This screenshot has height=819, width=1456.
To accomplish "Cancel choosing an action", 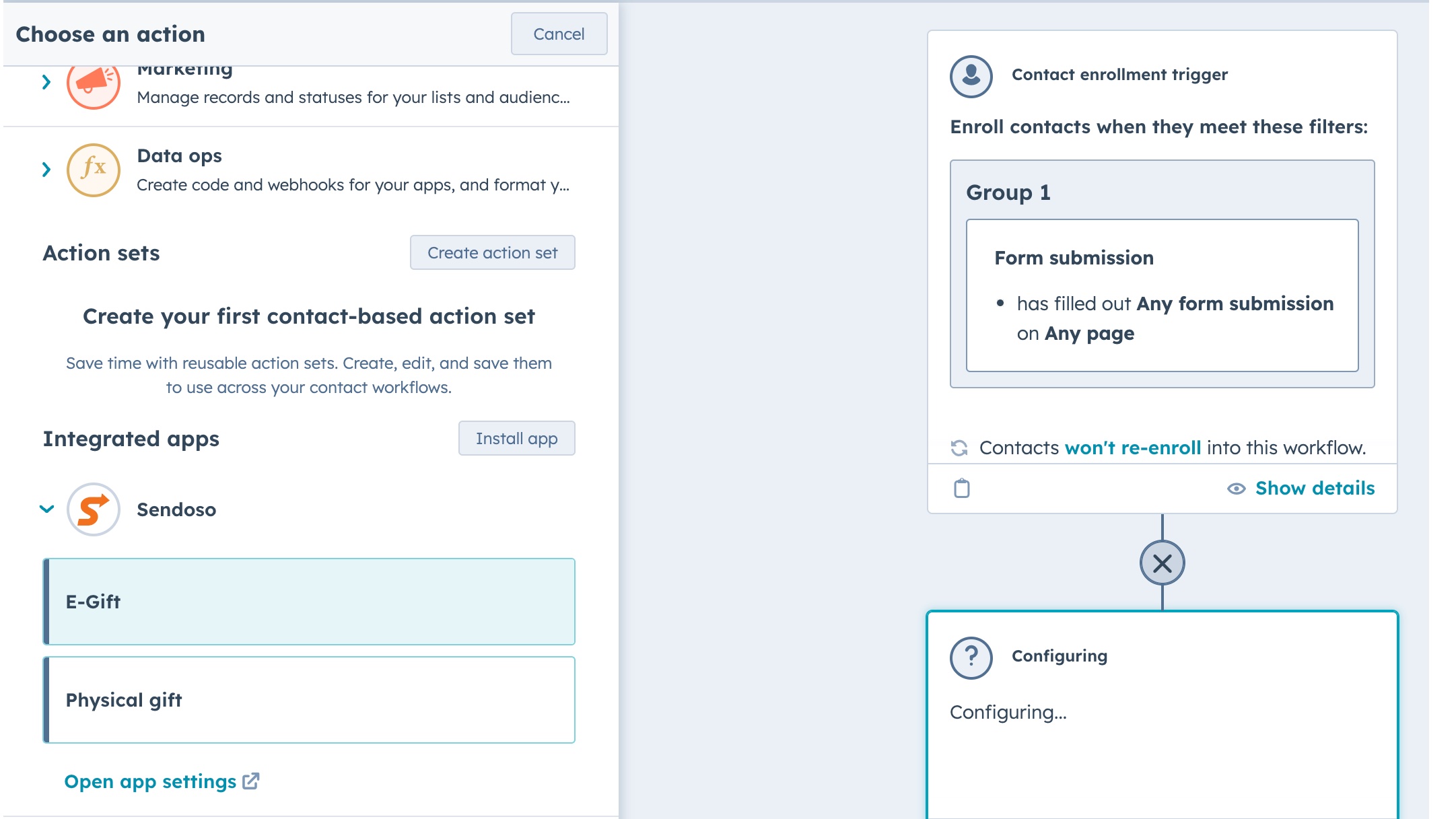I will click(x=558, y=34).
